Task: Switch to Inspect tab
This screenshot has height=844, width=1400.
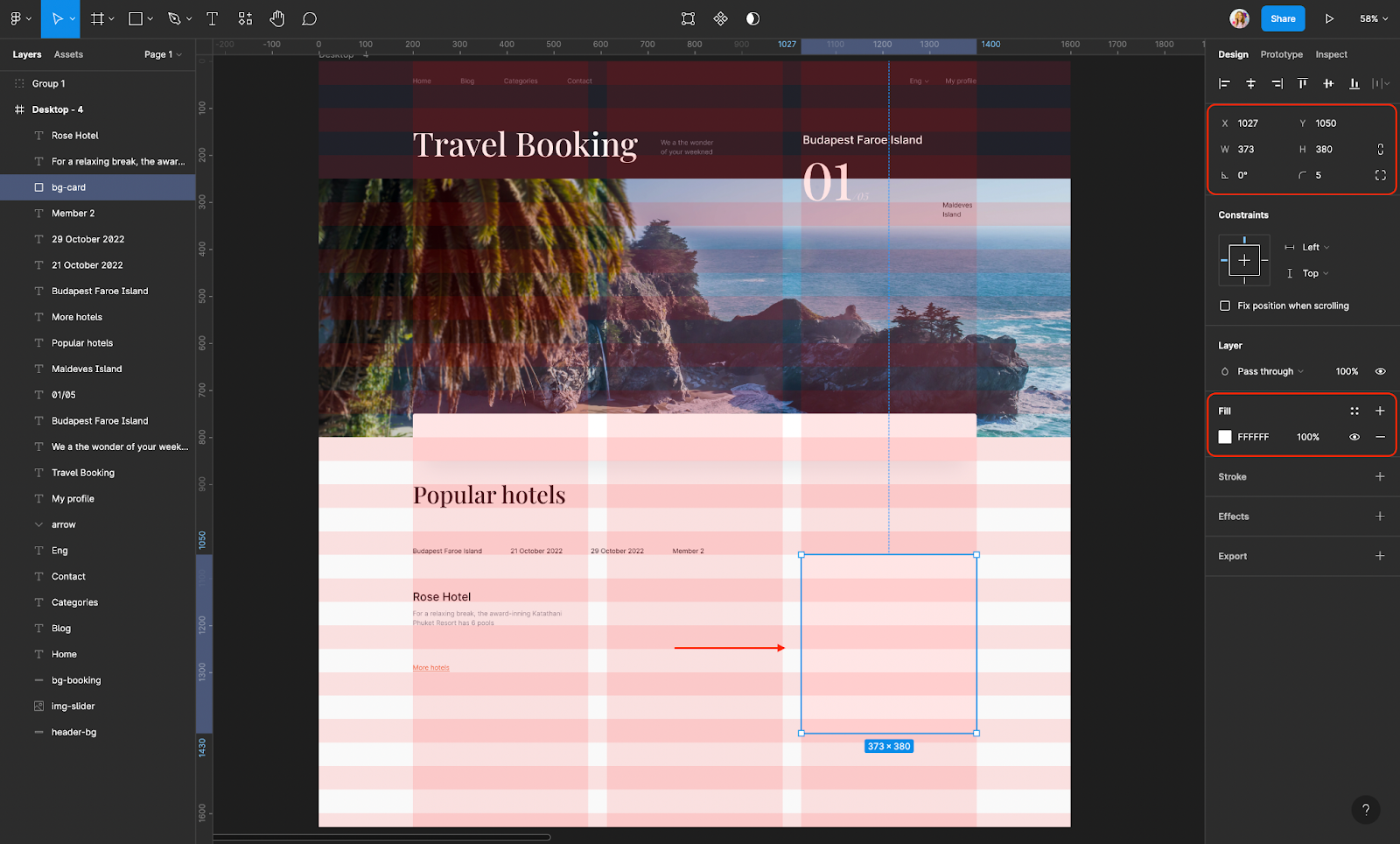Action: click(1331, 54)
